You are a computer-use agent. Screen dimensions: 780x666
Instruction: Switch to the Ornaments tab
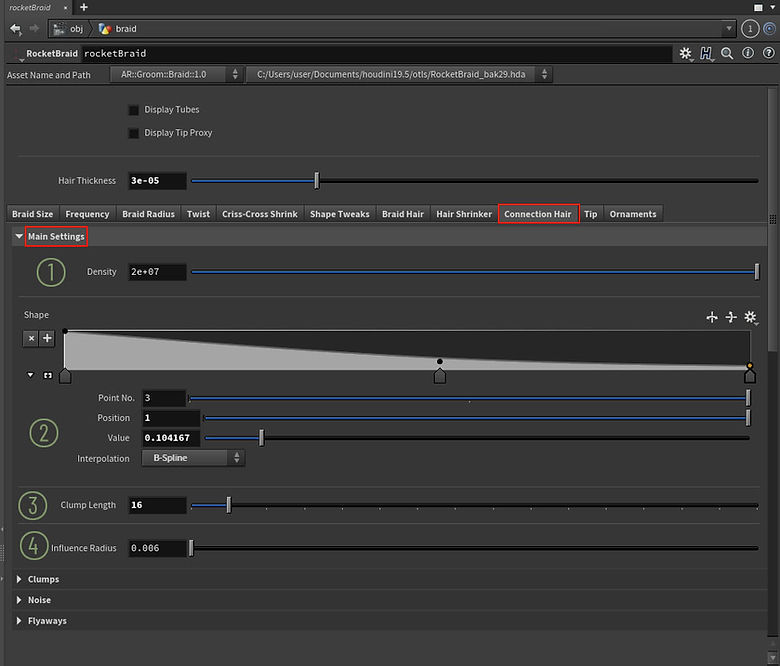(x=633, y=214)
